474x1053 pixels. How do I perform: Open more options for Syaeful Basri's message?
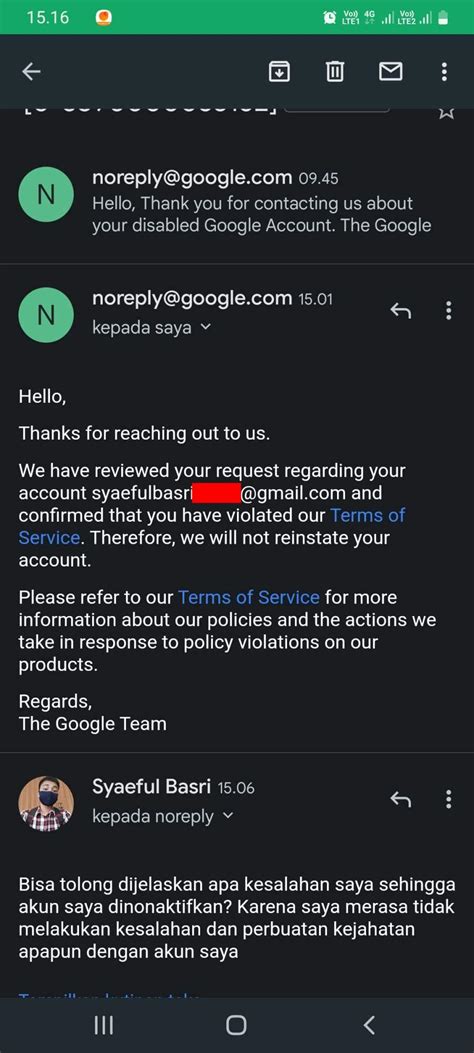coord(448,799)
